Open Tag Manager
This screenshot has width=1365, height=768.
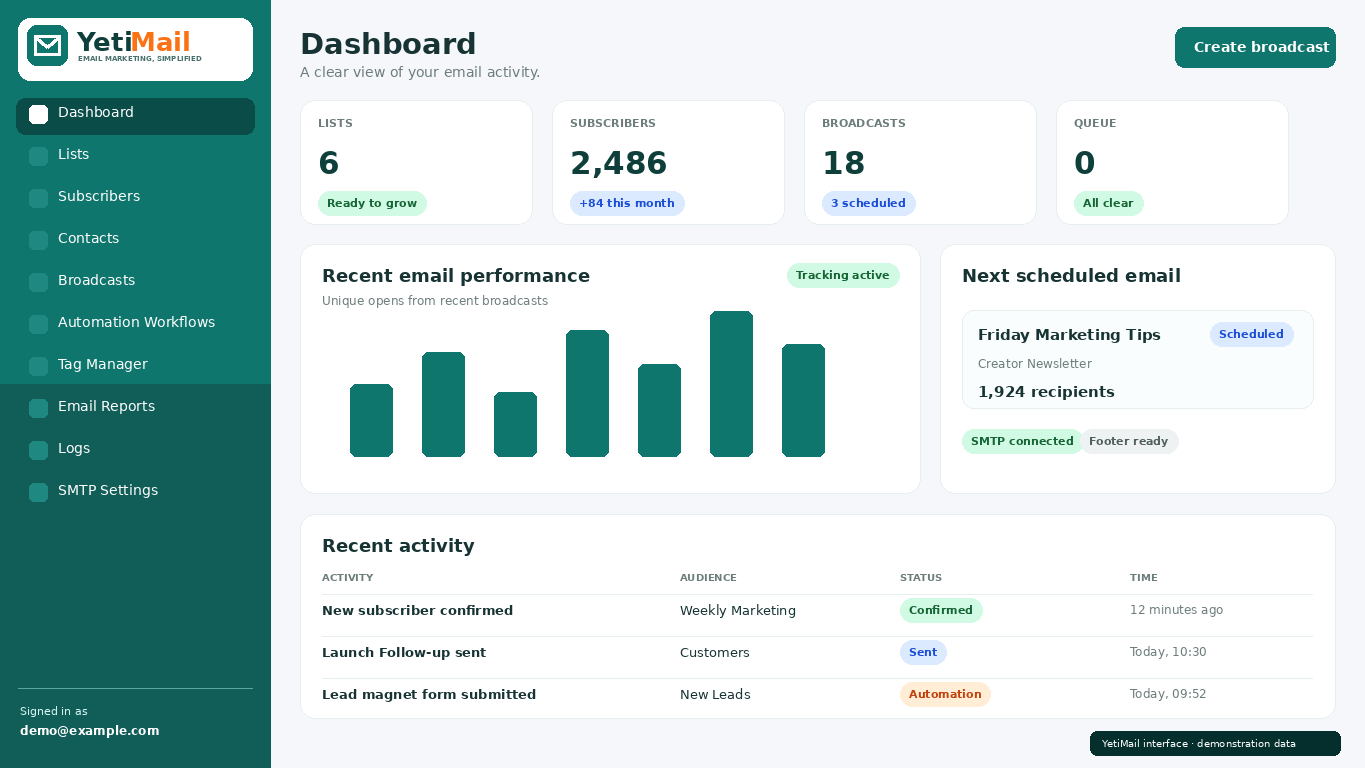(x=135, y=366)
